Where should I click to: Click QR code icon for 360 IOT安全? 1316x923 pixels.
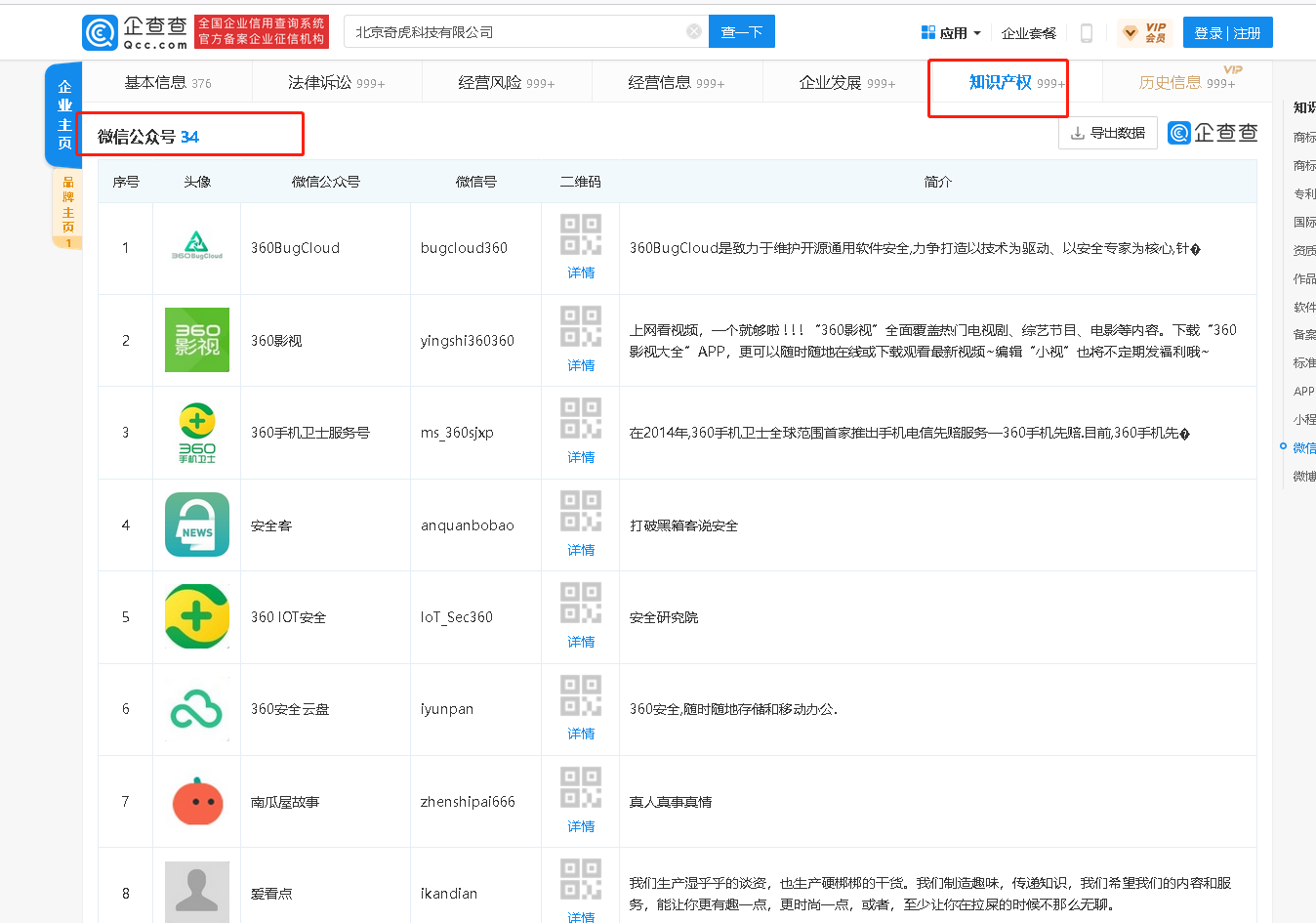[581, 604]
